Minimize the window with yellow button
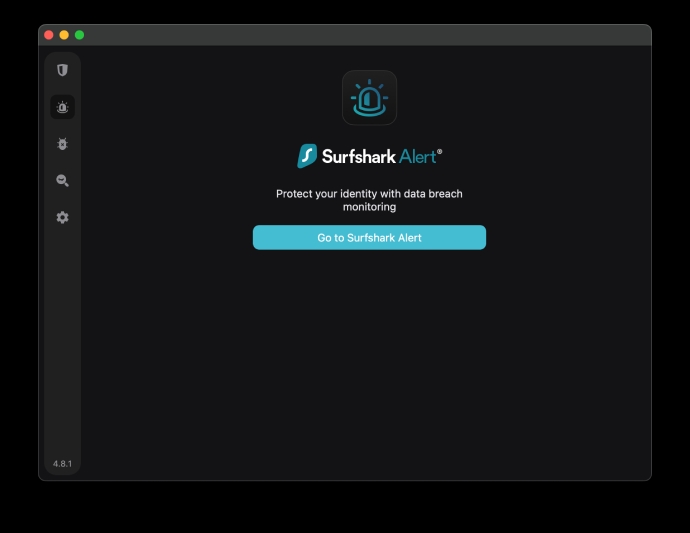 tap(64, 35)
